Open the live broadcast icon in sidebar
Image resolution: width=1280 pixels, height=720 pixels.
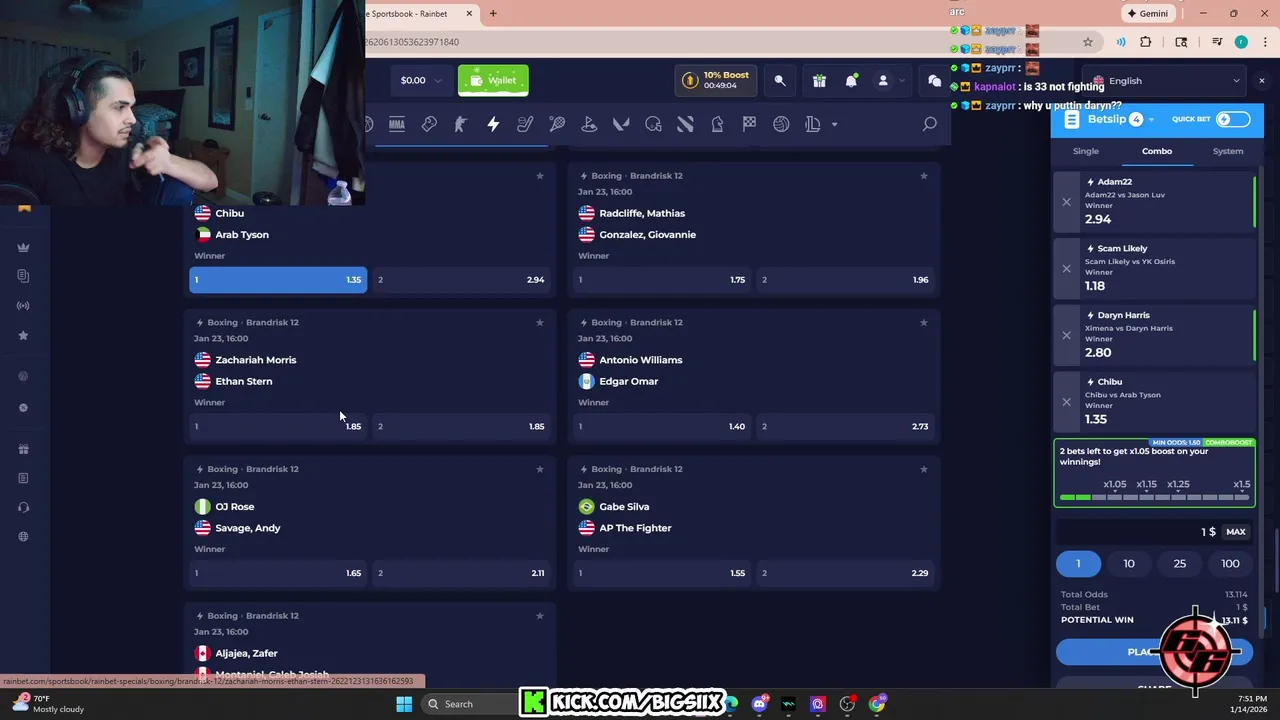click(x=23, y=306)
